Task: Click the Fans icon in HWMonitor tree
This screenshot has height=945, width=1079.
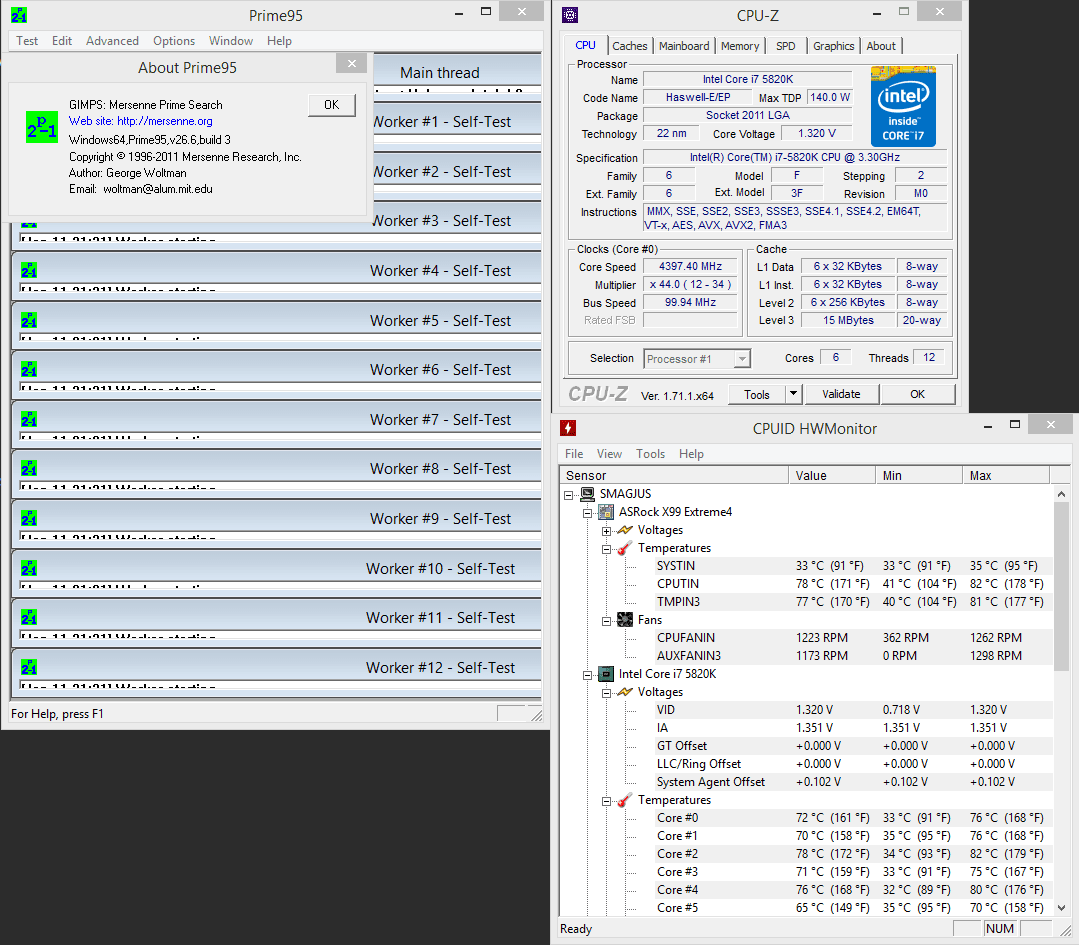Action: (625, 619)
